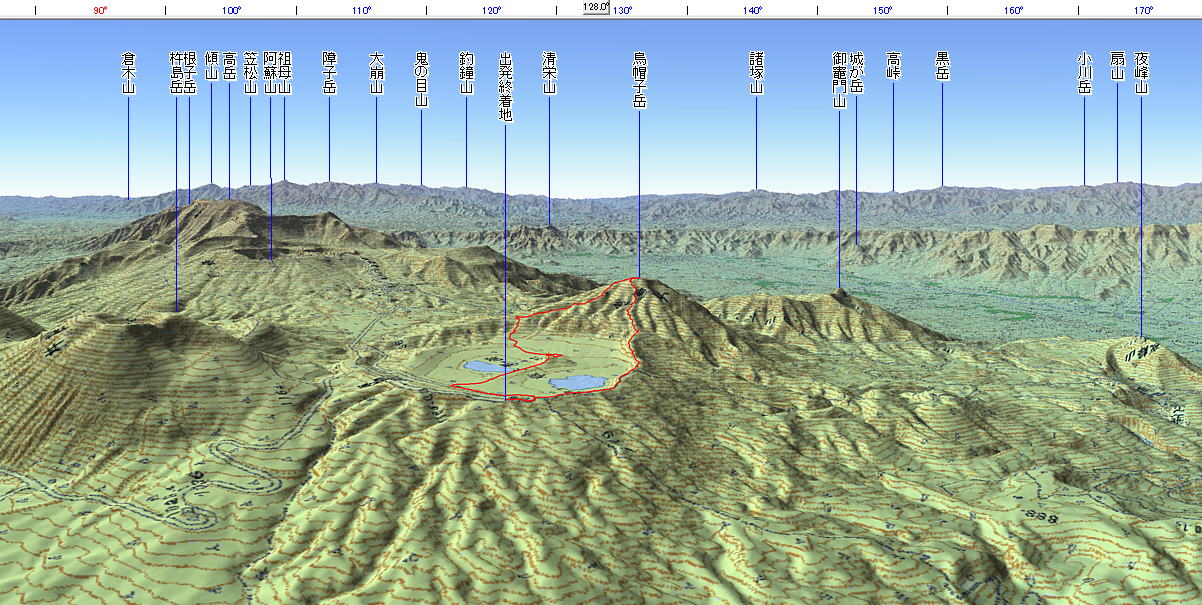The height and width of the screenshot is (605, 1202).
Task: Click the 諸塚山 mountain label
Action: point(756,74)
